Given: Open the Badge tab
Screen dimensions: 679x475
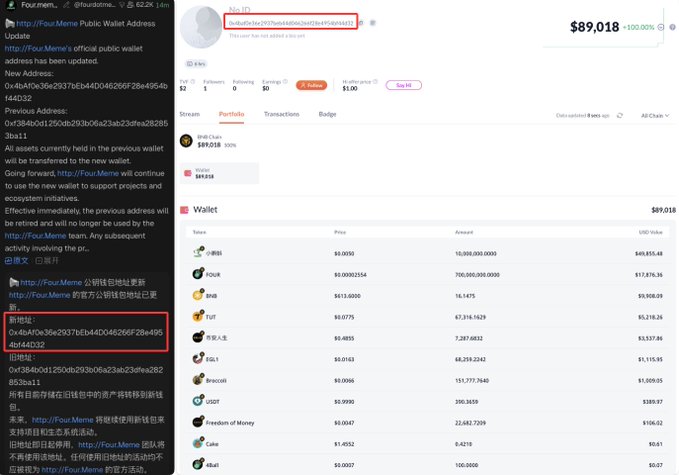Looking at the screenshot, I should 327,114.
